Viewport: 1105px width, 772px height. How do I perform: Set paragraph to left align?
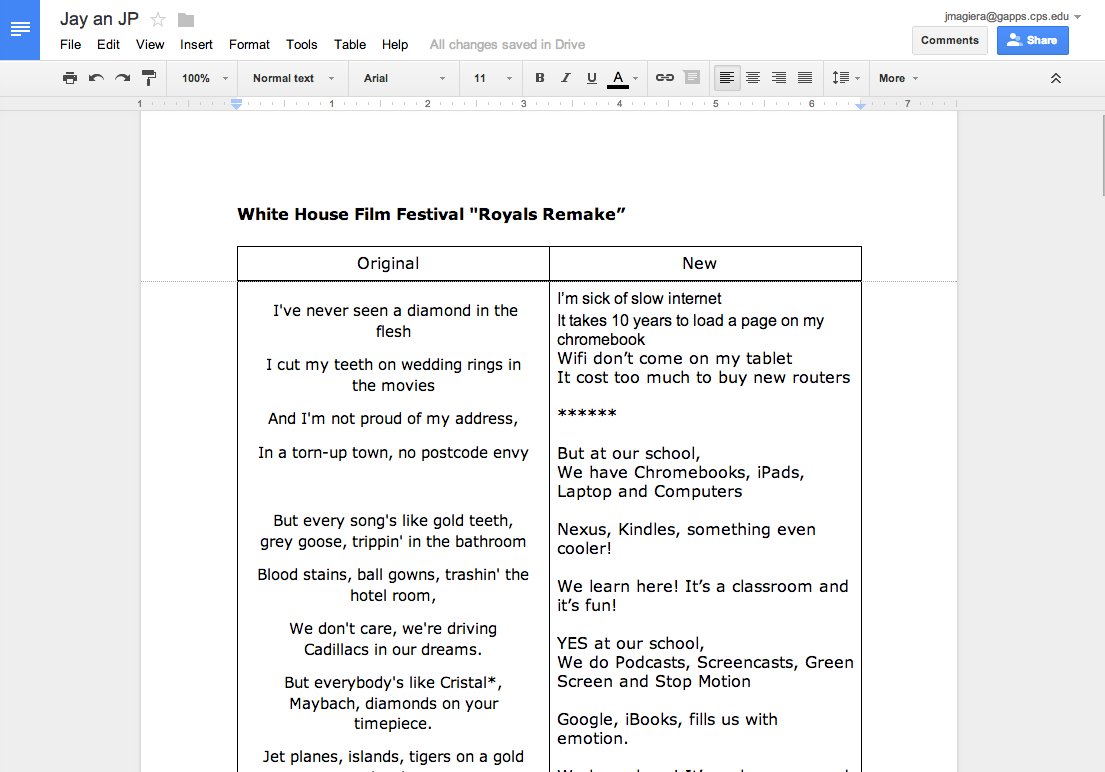(x=727, y=78)
